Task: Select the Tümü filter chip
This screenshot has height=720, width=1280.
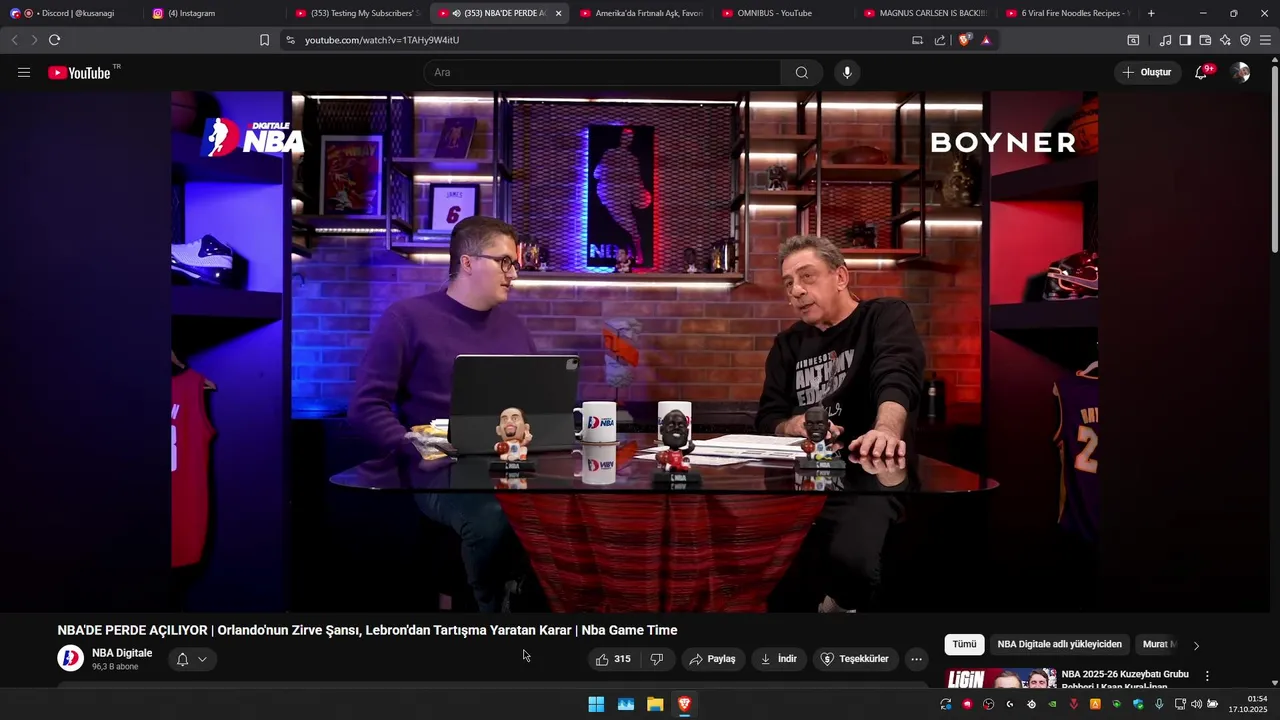Action: click(x=964, y=645)
